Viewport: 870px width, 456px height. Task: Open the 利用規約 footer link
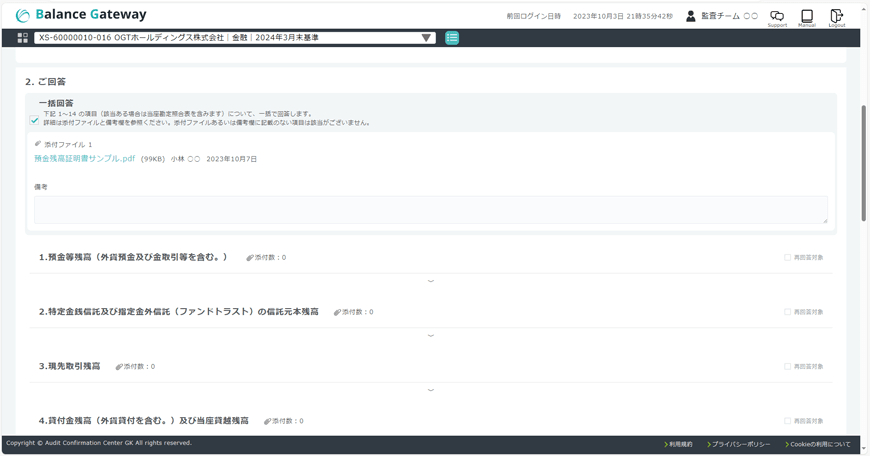point(680,444)
